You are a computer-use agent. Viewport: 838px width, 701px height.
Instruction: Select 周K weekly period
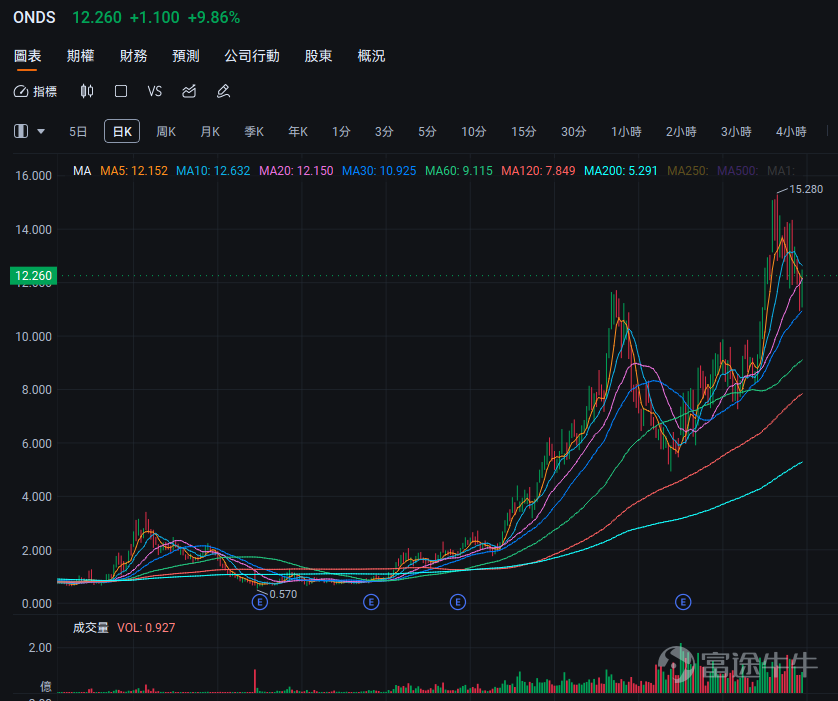click(x=166, y=131)
